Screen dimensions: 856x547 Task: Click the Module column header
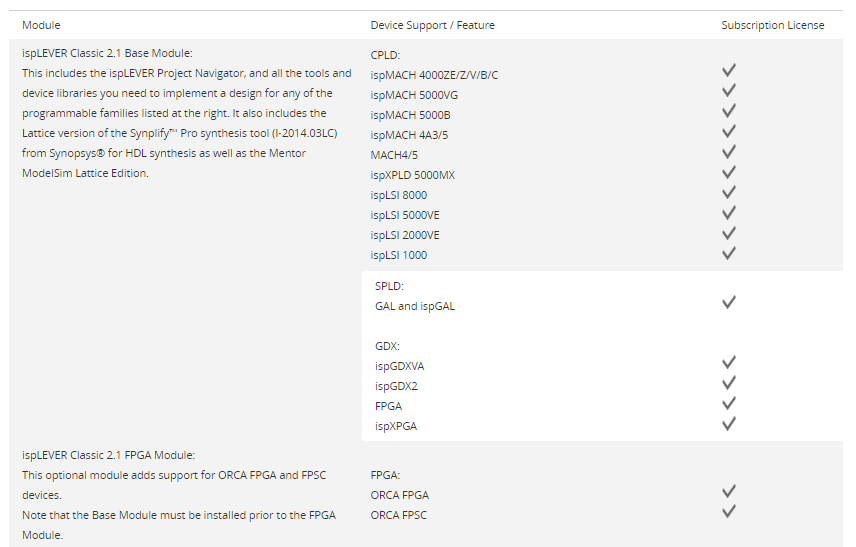click(x=41, y=25)
